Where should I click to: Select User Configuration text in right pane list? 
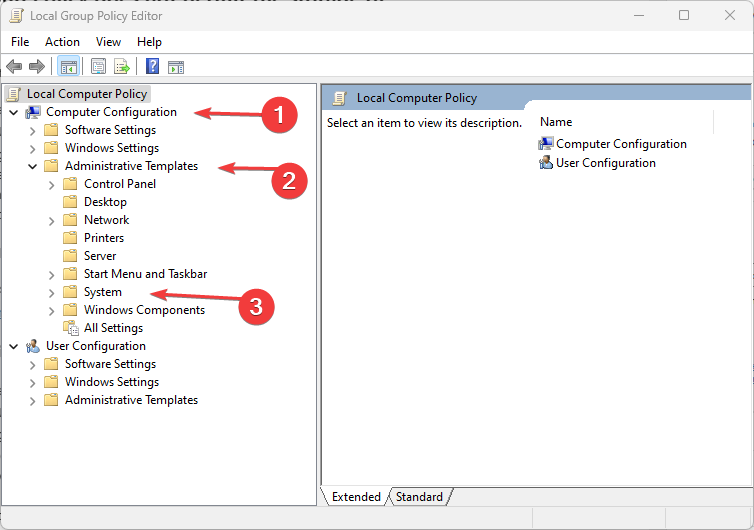606,163
